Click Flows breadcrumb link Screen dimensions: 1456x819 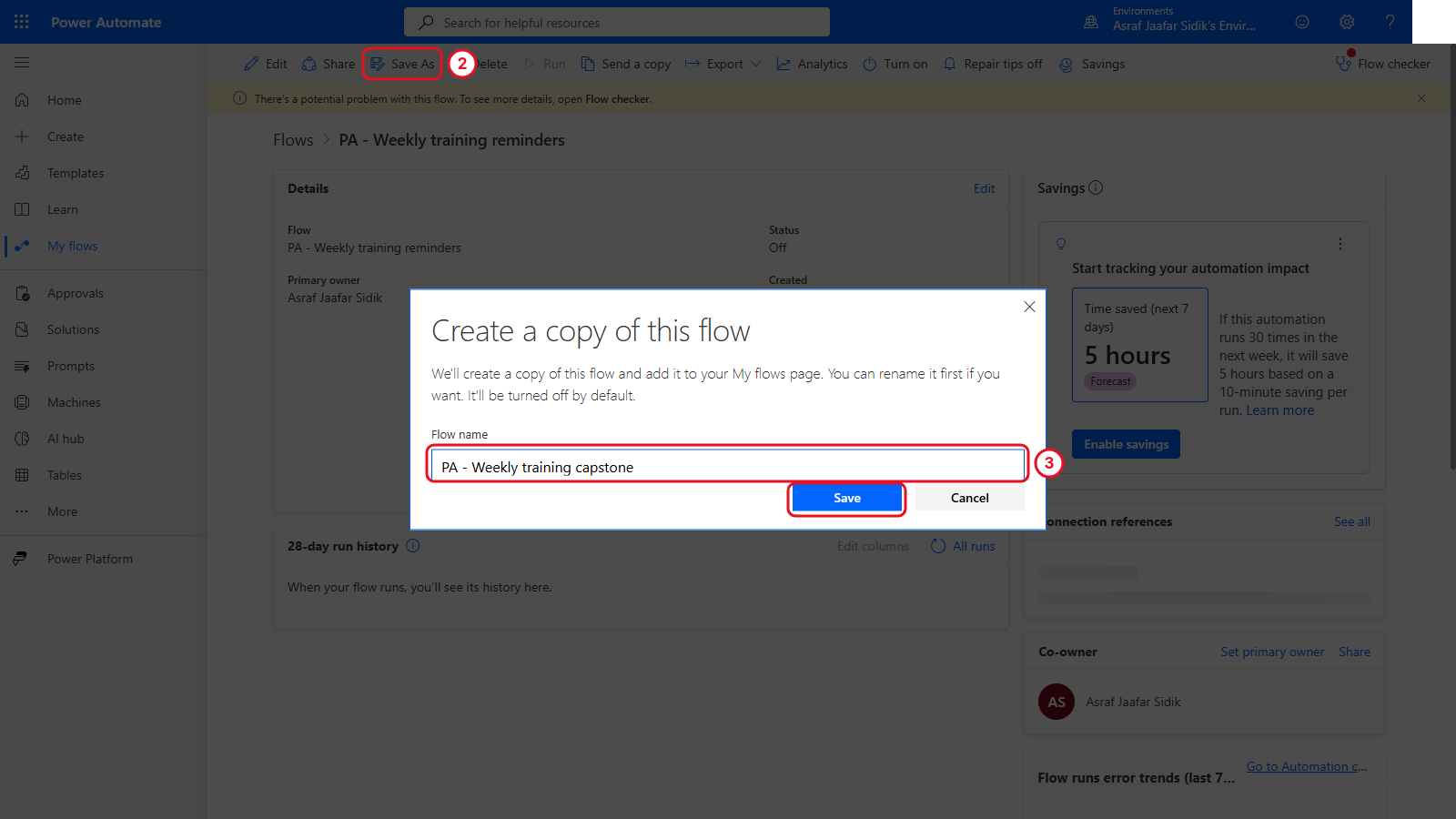click(x=293, y=140)
